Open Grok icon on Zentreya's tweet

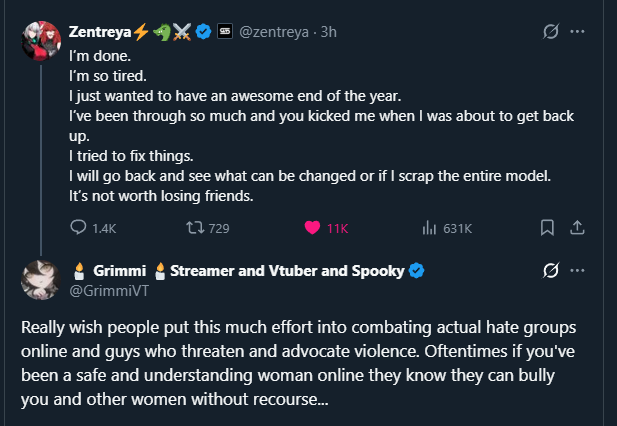[548, 31]
